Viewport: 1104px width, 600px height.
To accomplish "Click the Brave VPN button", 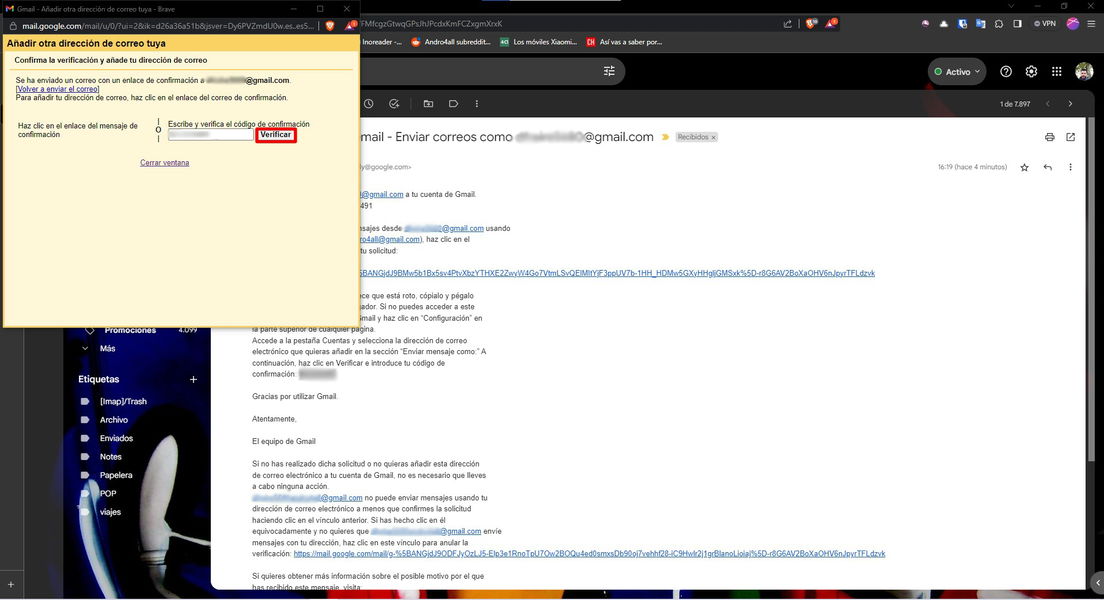I will (x=1045, y=24).
